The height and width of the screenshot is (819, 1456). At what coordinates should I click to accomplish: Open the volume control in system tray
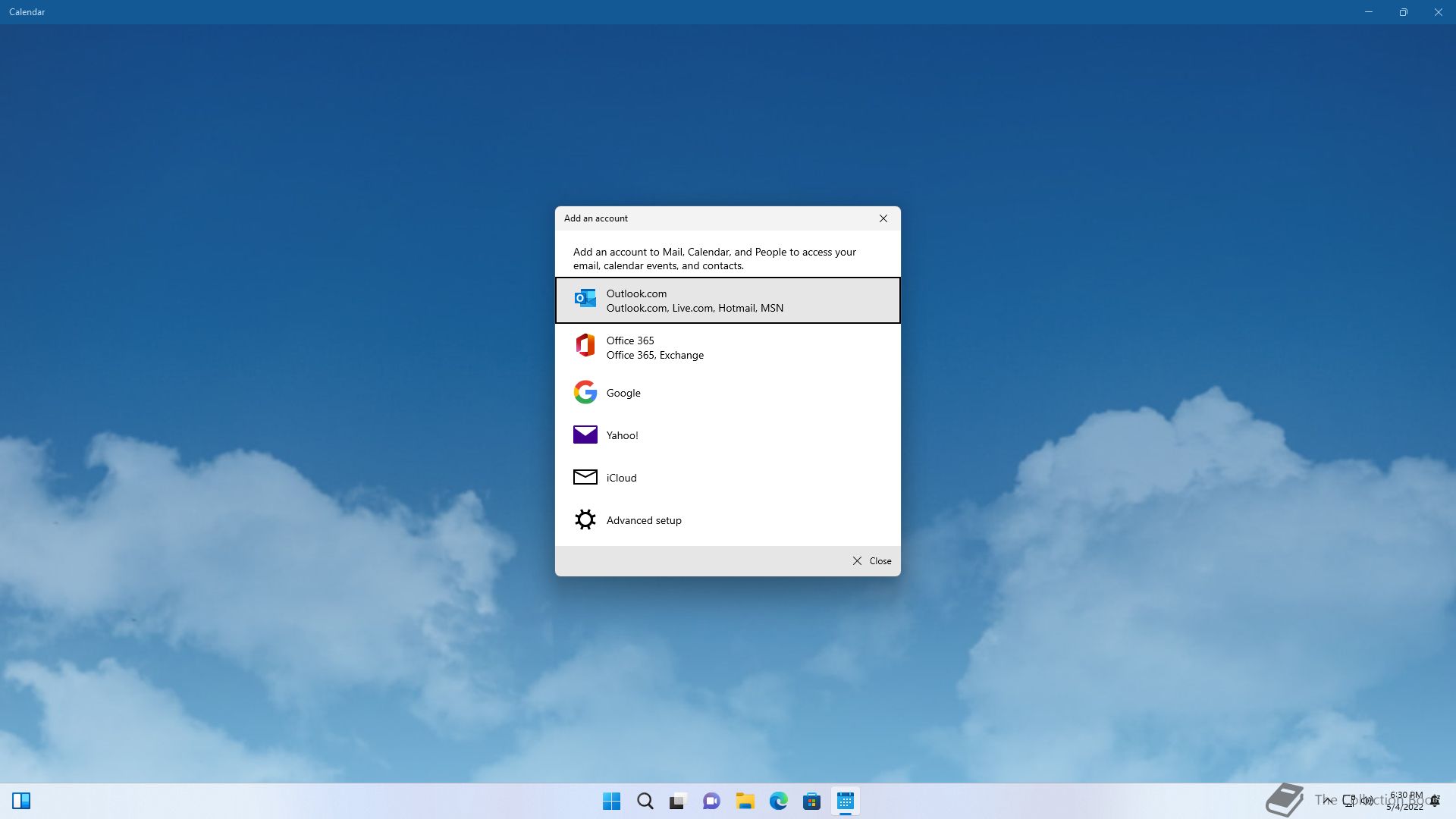(1367, 800)
